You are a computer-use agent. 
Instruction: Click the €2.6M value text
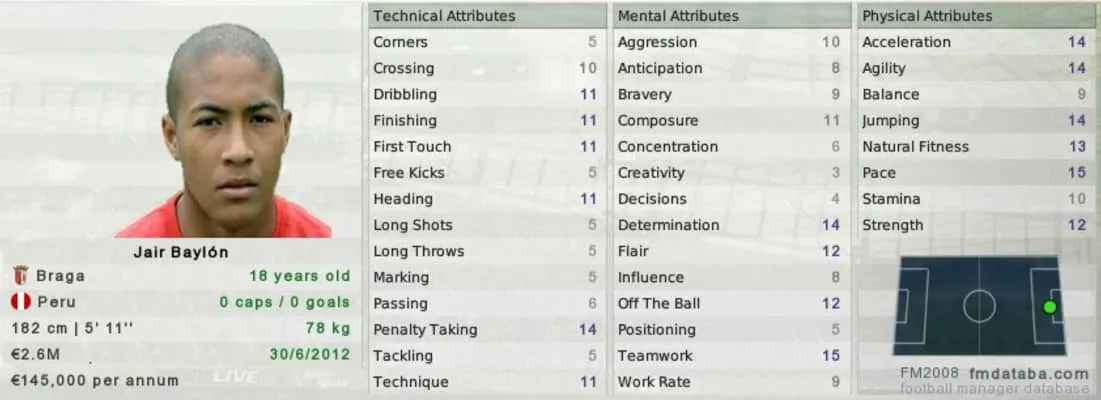click(32, 354)
